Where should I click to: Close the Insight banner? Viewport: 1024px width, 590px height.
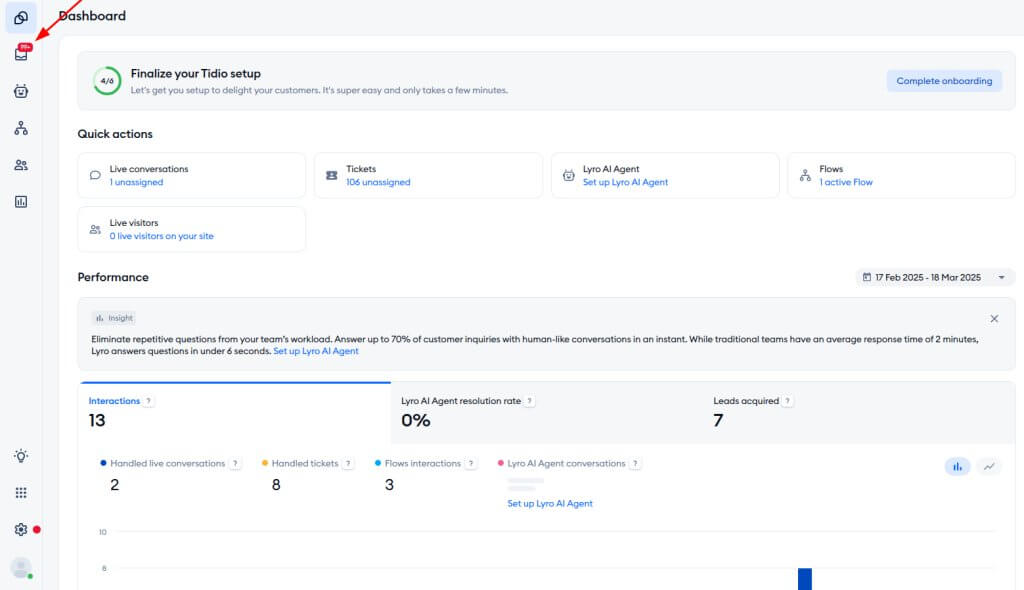point(994,319)
